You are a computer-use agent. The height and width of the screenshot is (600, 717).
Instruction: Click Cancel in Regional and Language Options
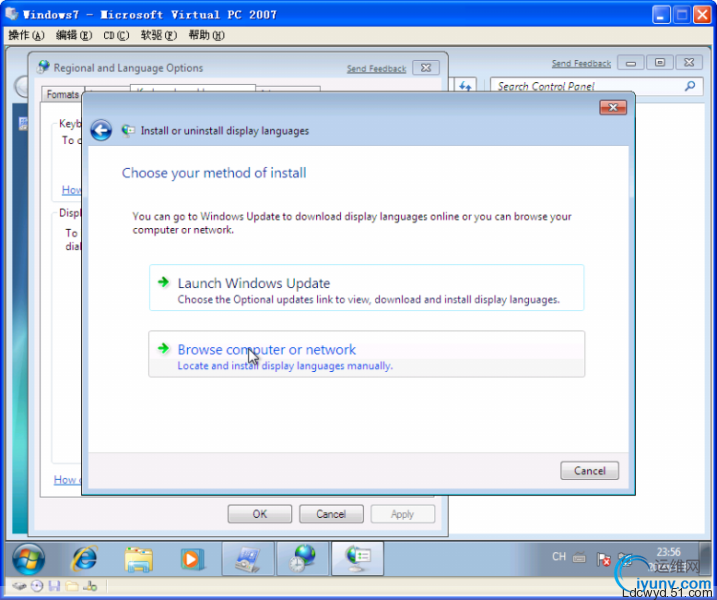click(x=331, y=514)
